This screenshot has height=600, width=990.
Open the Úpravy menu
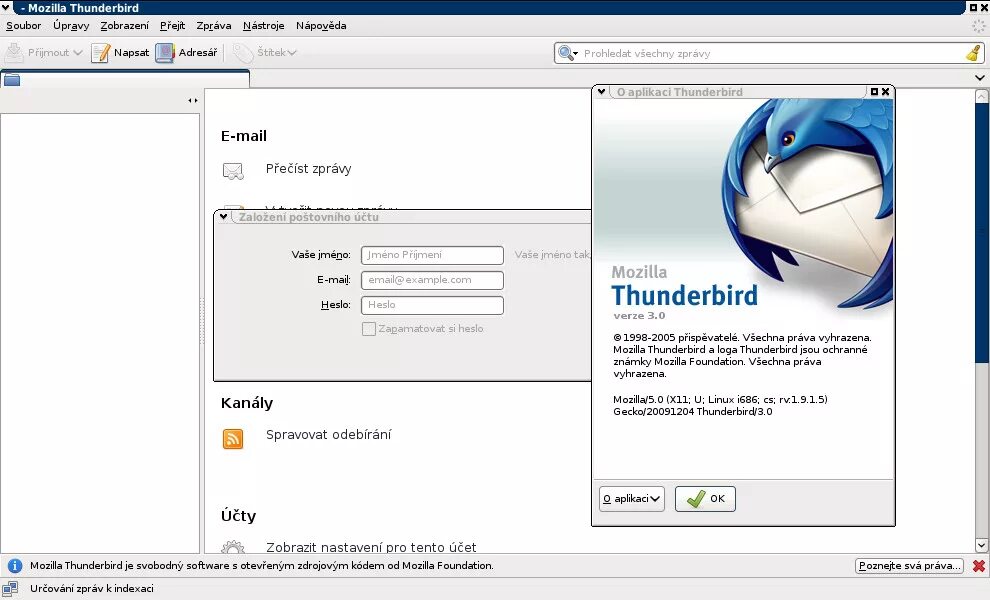pyautogui.click(x=71, y=26)
